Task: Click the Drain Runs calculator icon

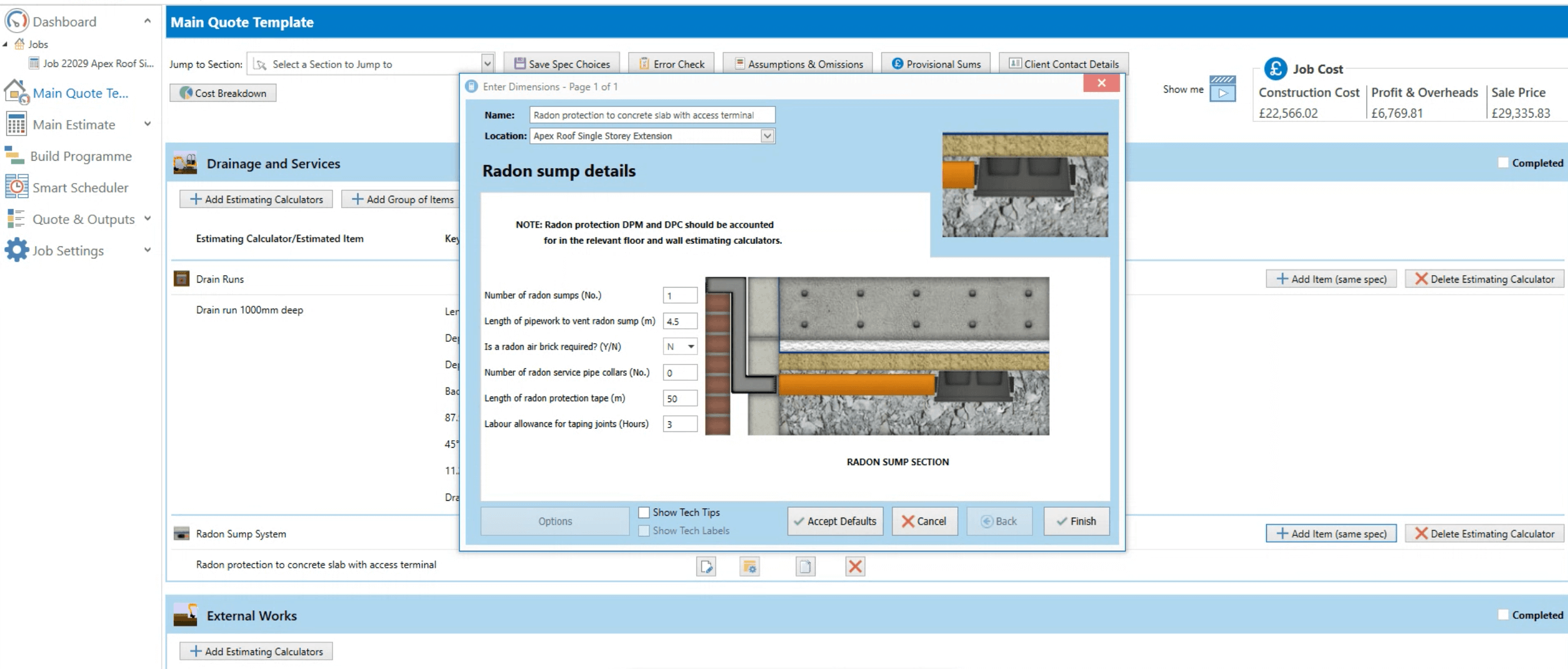Action: point(181,279)
